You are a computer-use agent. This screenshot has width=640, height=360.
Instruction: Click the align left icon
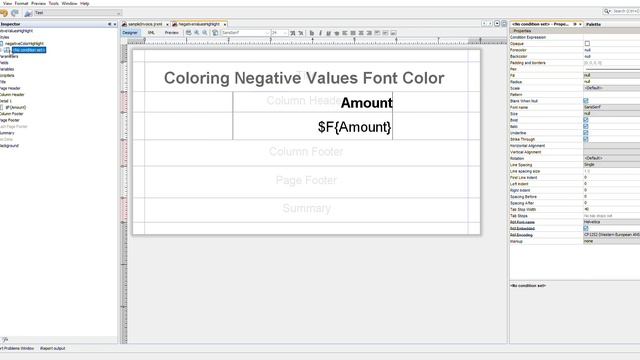(x=344, y=33)
